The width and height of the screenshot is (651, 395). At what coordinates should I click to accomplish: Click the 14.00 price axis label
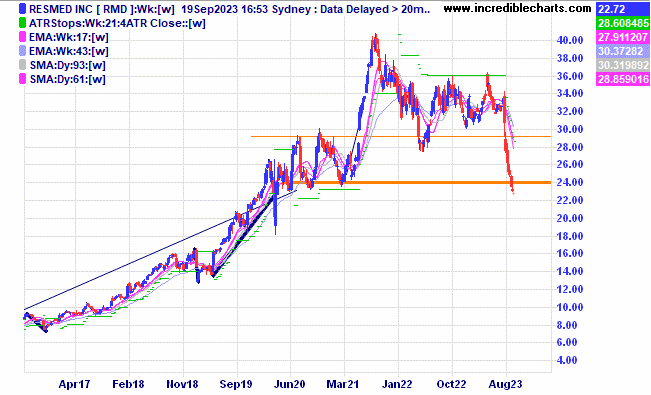point(570,271)
